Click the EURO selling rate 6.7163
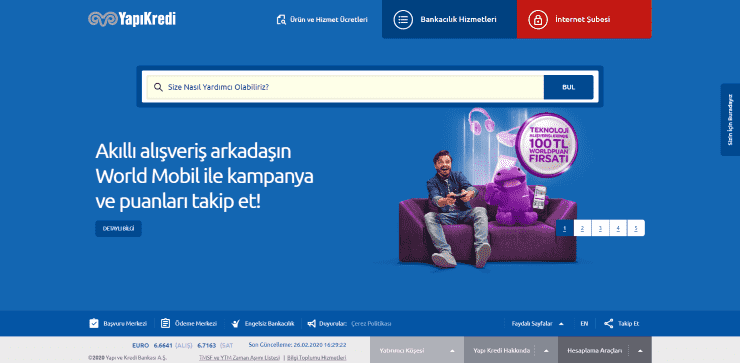 207,346
